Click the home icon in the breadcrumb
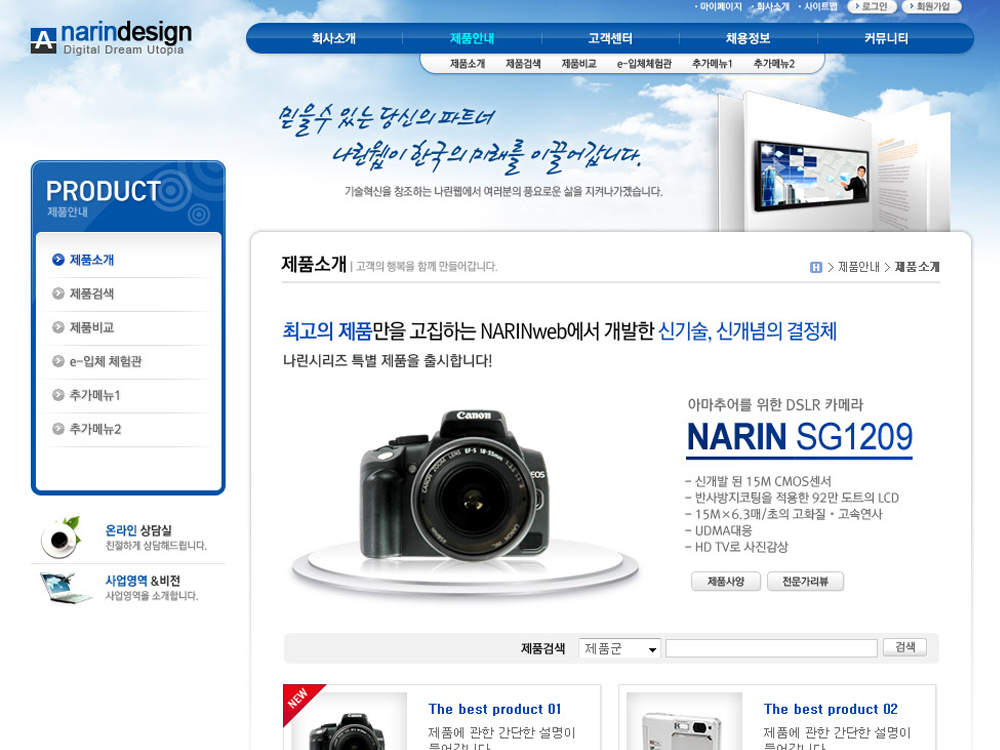 [816, 267]
